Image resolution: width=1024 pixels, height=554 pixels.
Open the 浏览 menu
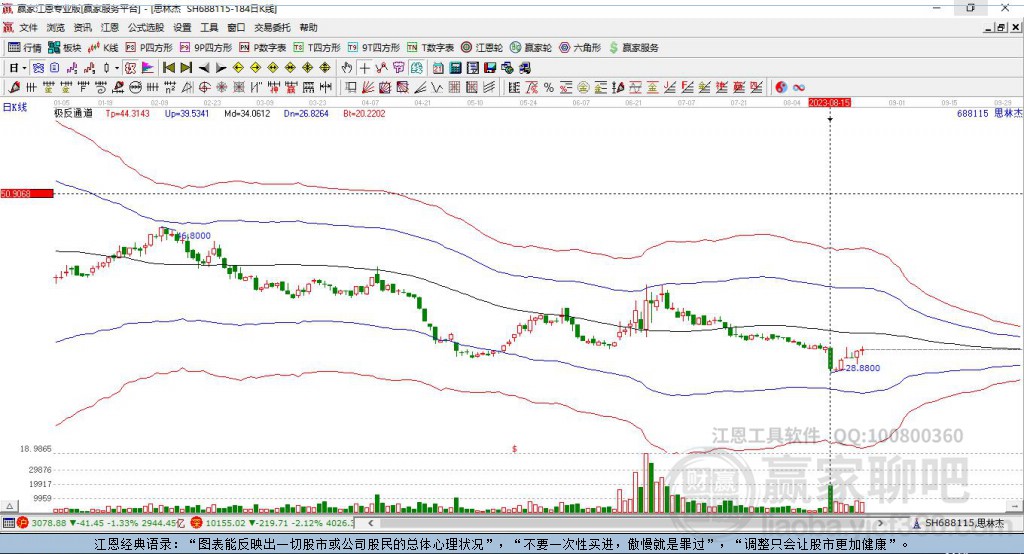(x=56, y=27)
